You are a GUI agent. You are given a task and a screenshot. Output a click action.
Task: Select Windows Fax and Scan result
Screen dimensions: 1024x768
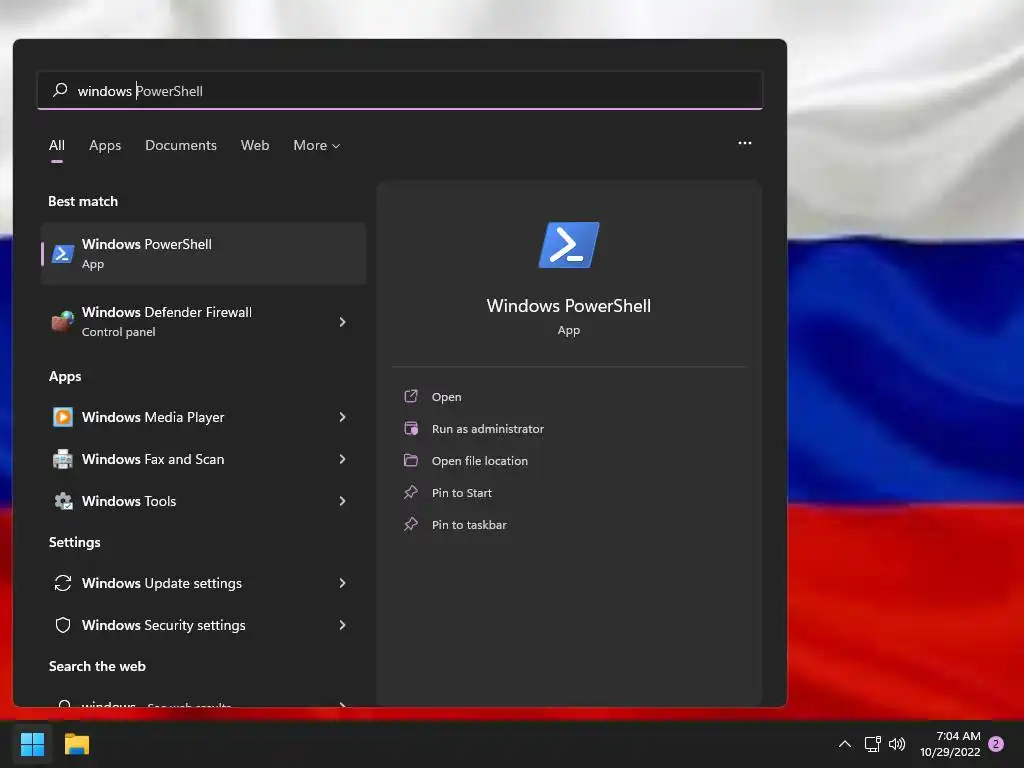pos(203,459)
